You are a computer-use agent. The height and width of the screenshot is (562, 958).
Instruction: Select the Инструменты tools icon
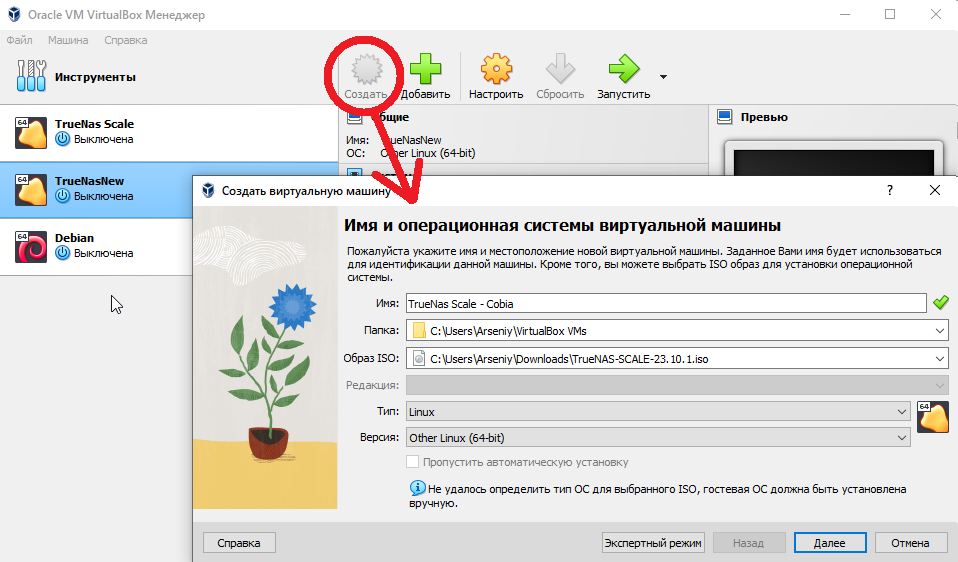[31, 76]
